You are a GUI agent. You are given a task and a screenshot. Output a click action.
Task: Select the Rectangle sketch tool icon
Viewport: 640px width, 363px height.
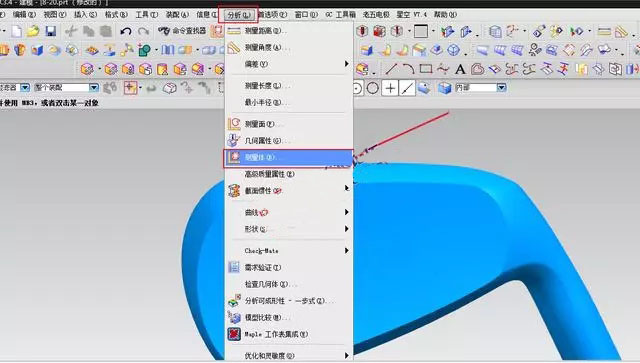coord(426,69)
